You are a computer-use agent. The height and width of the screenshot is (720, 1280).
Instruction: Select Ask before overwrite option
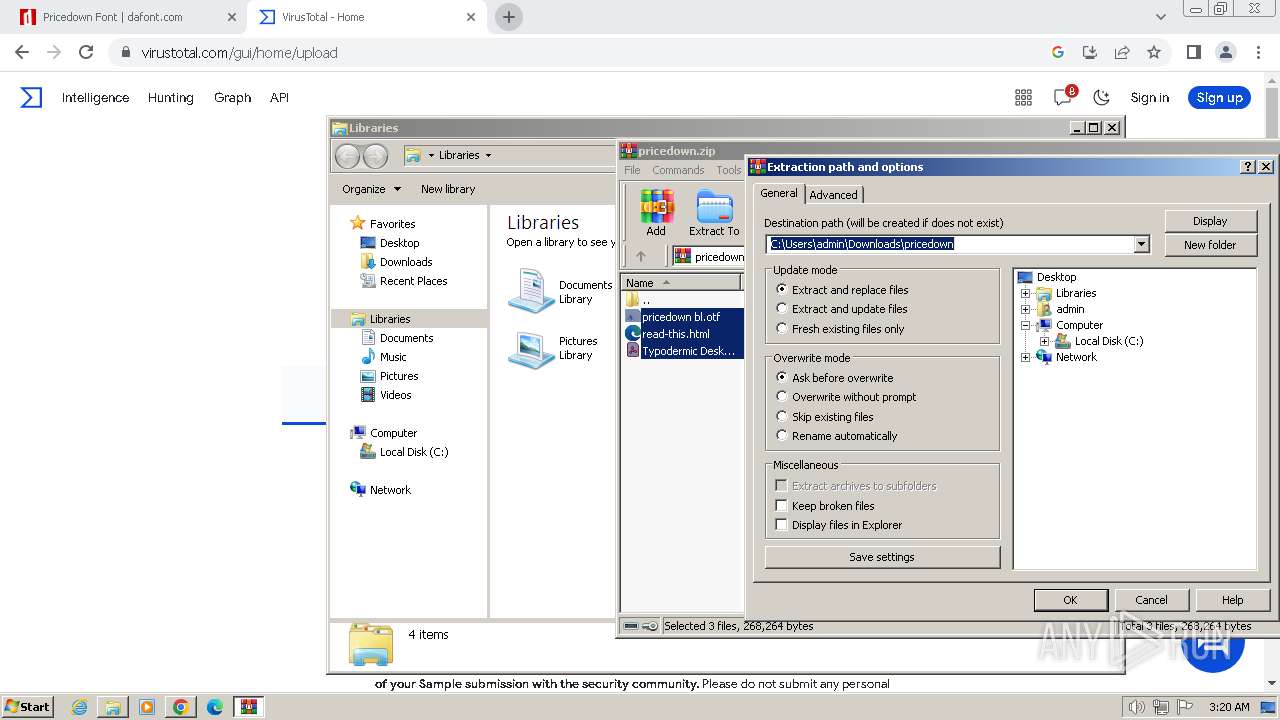[782, 377]
